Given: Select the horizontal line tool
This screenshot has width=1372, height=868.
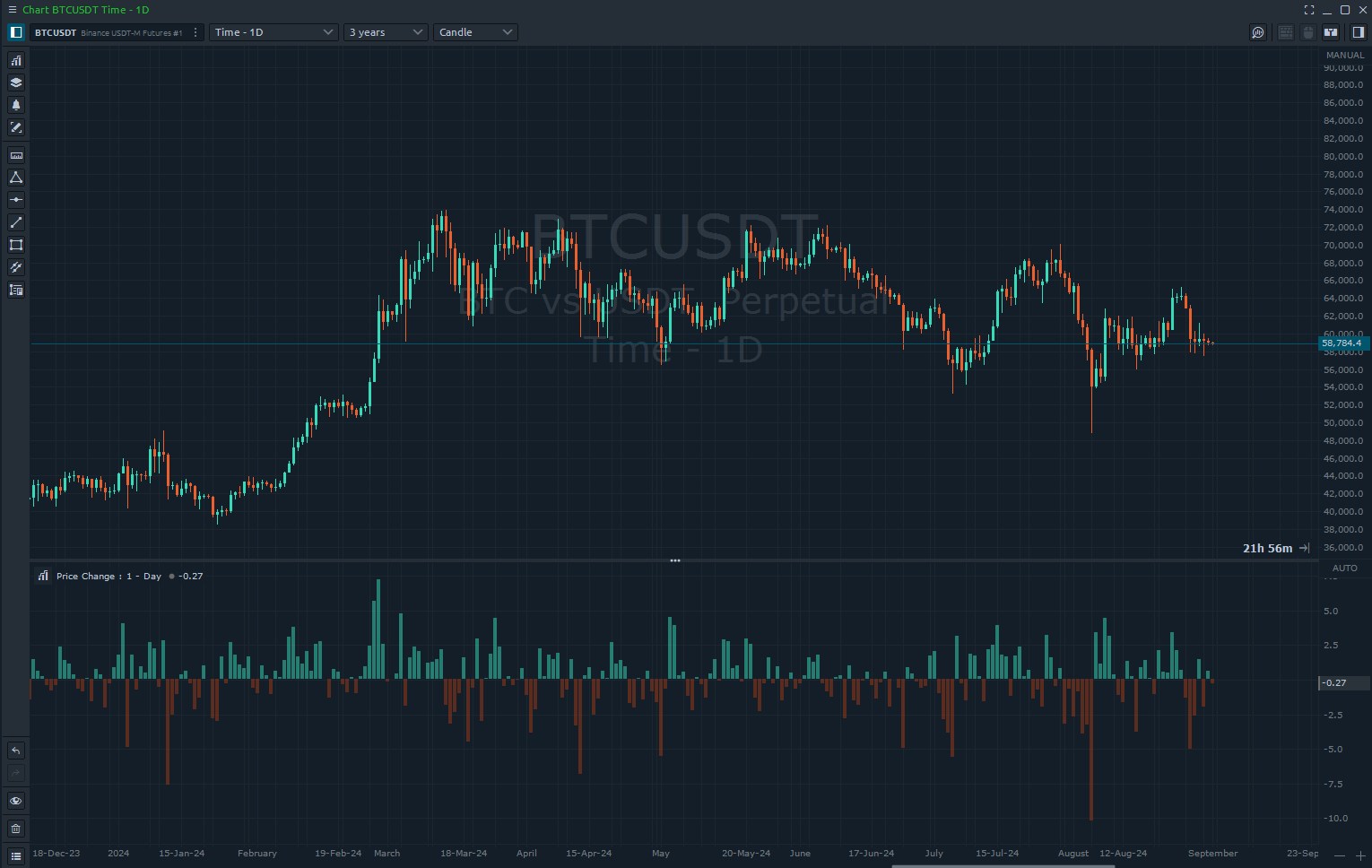Looking at the screenshot, I should (16, 200).
